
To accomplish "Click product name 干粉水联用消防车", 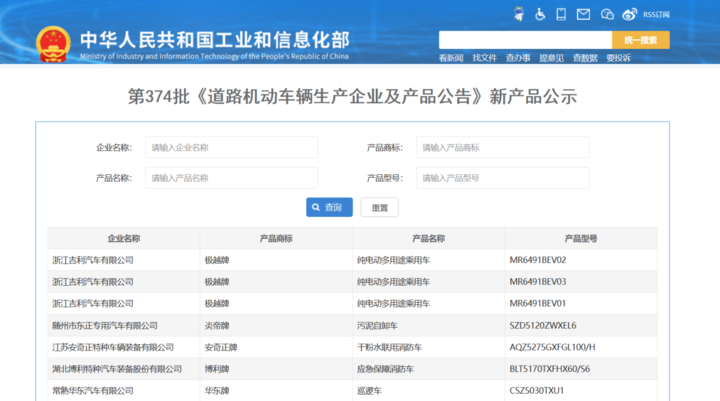I will (389, 347).
